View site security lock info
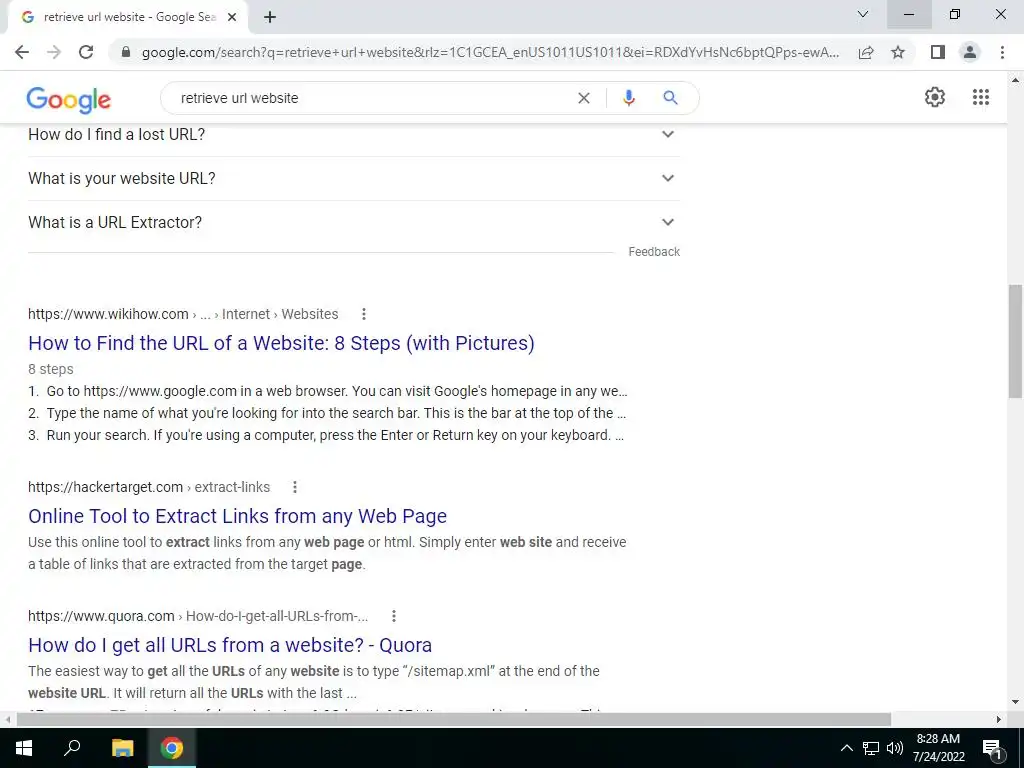Viewport: 1024px width, 768px height. tap(126, 52)
